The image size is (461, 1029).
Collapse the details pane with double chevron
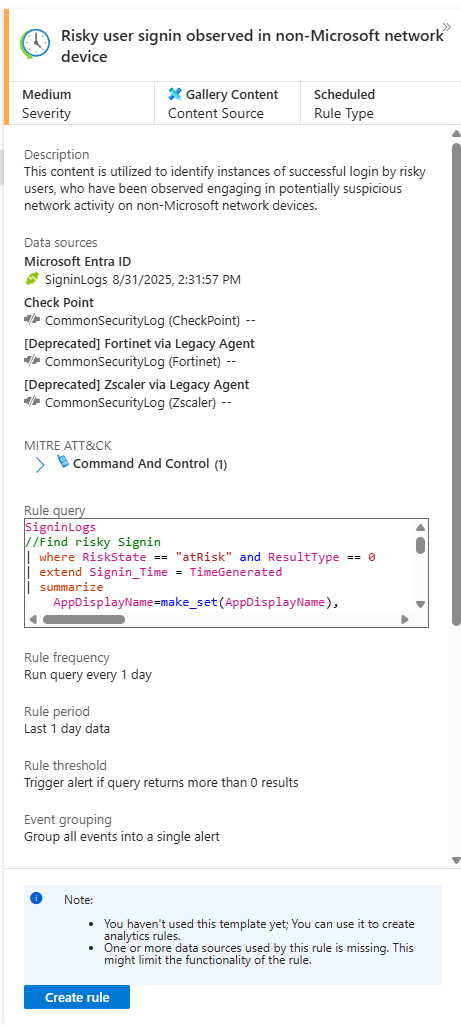(447, 27)
